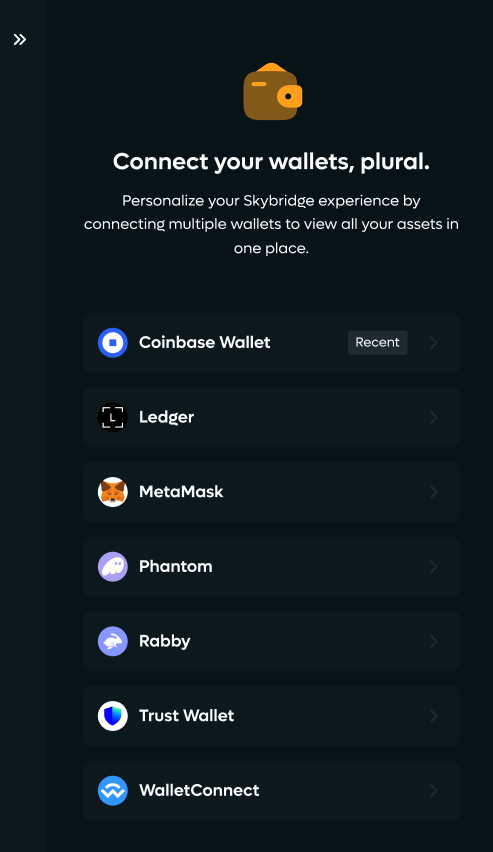Open chevron arrow on Phantom row
Image resolution: width=493 pixels, height=852 pixels.
[434, 567]
